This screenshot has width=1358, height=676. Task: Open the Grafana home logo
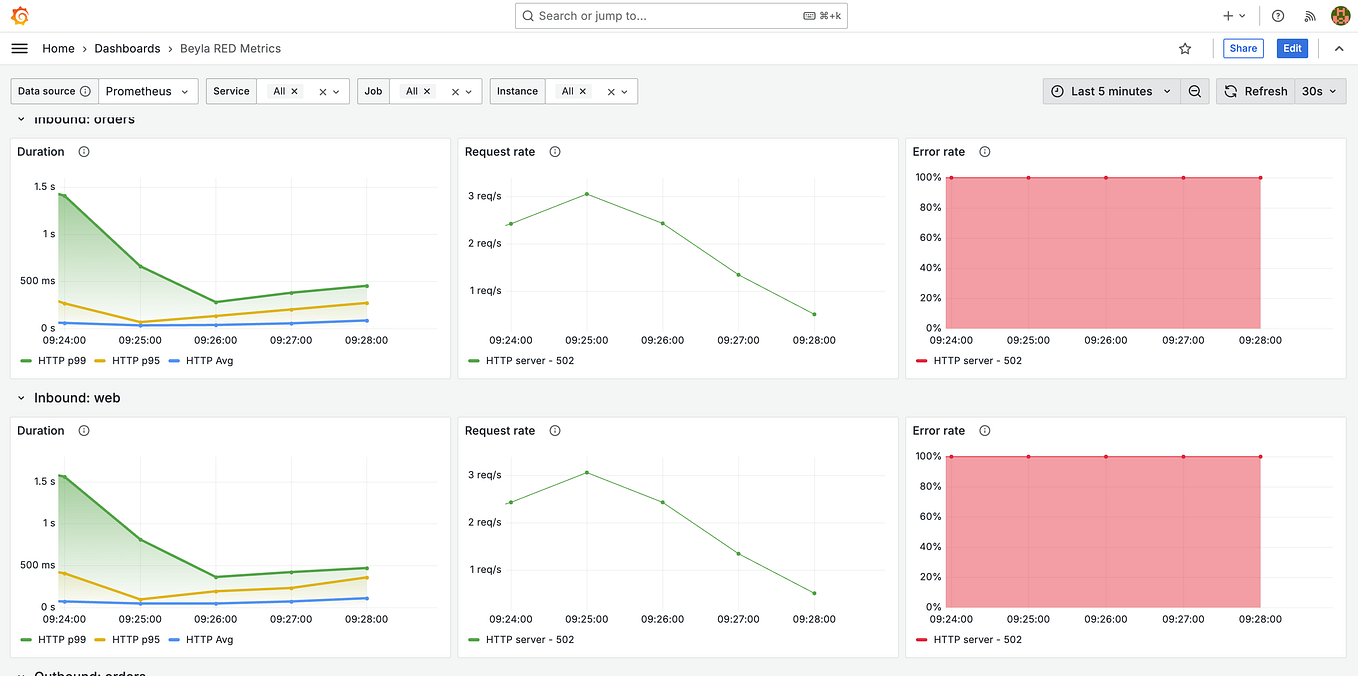click(21, 15)
